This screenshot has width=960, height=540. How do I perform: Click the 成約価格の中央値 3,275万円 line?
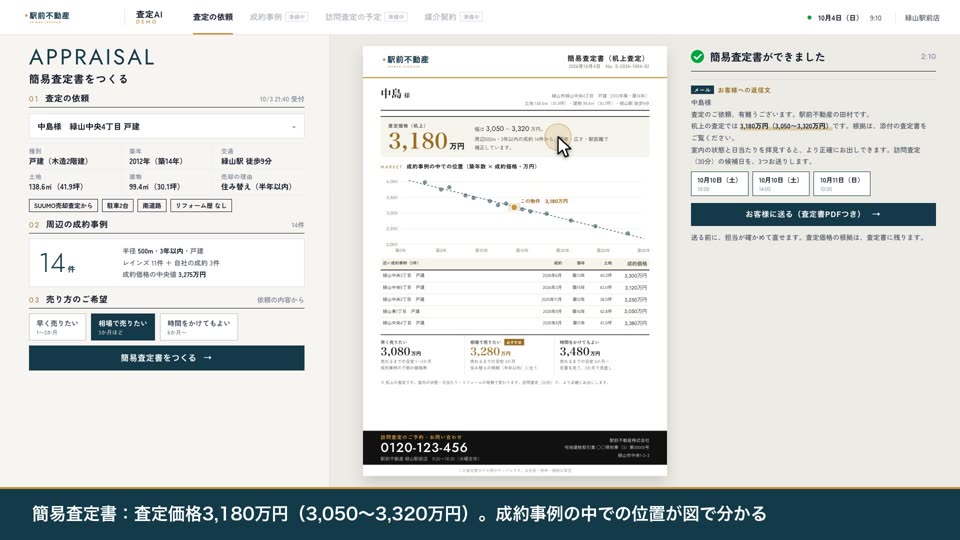tap(164, 275)
